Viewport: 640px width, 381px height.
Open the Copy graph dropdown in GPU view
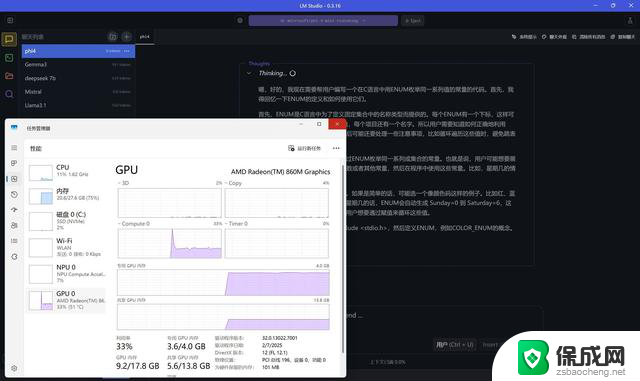coord(233,183)
